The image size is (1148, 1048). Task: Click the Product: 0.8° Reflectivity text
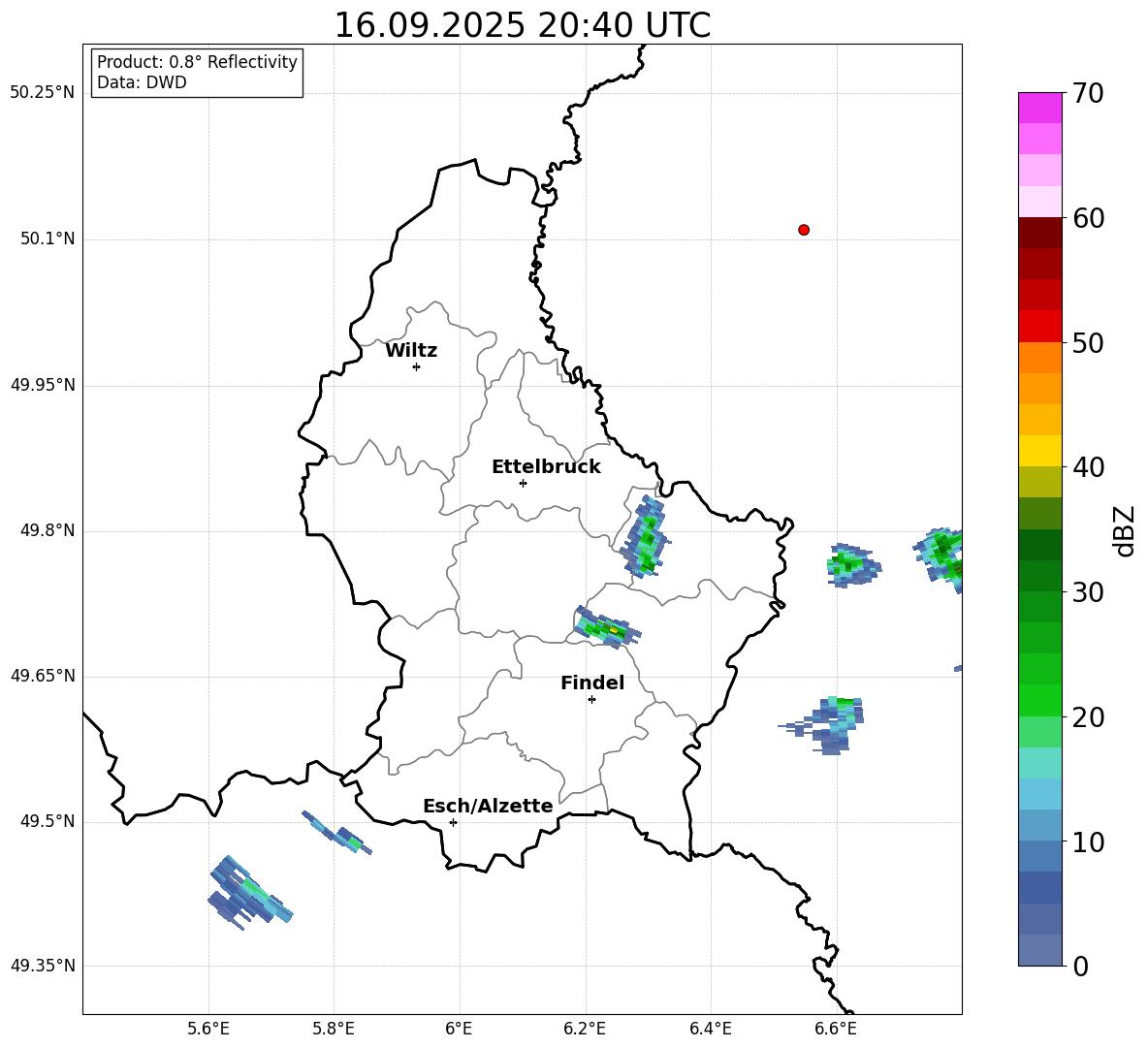[x=197, y=61]
